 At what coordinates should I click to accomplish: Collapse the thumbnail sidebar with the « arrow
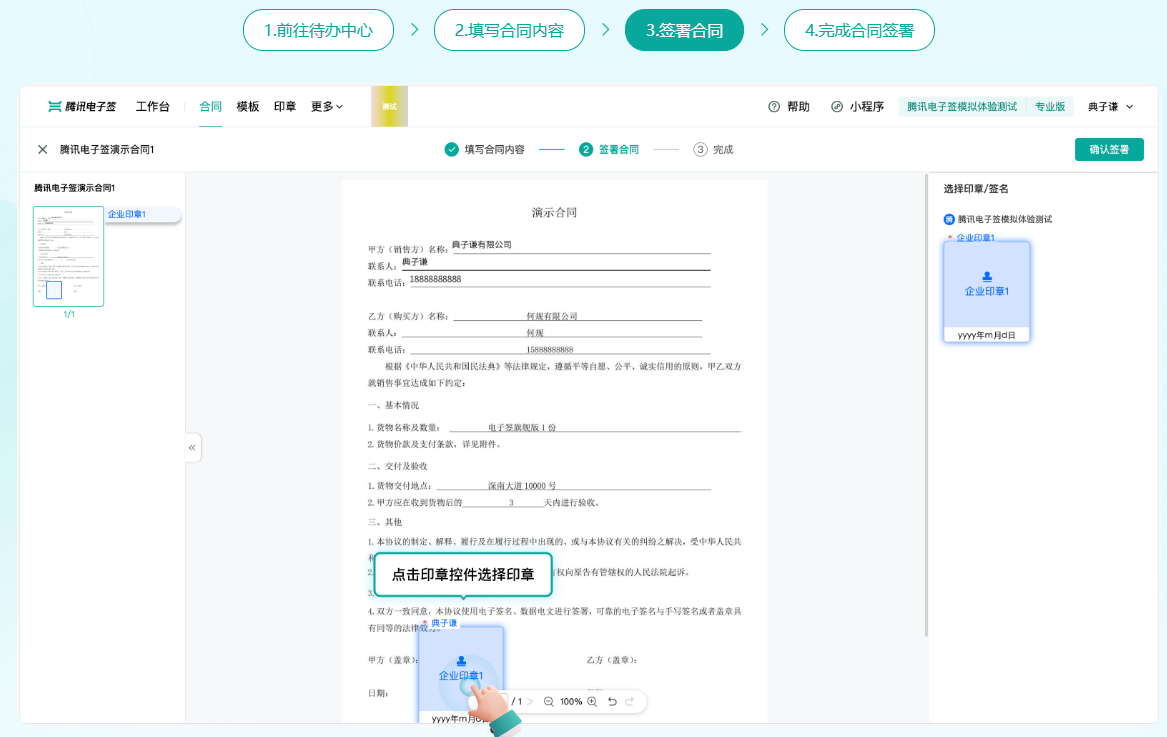coord(191,447)
